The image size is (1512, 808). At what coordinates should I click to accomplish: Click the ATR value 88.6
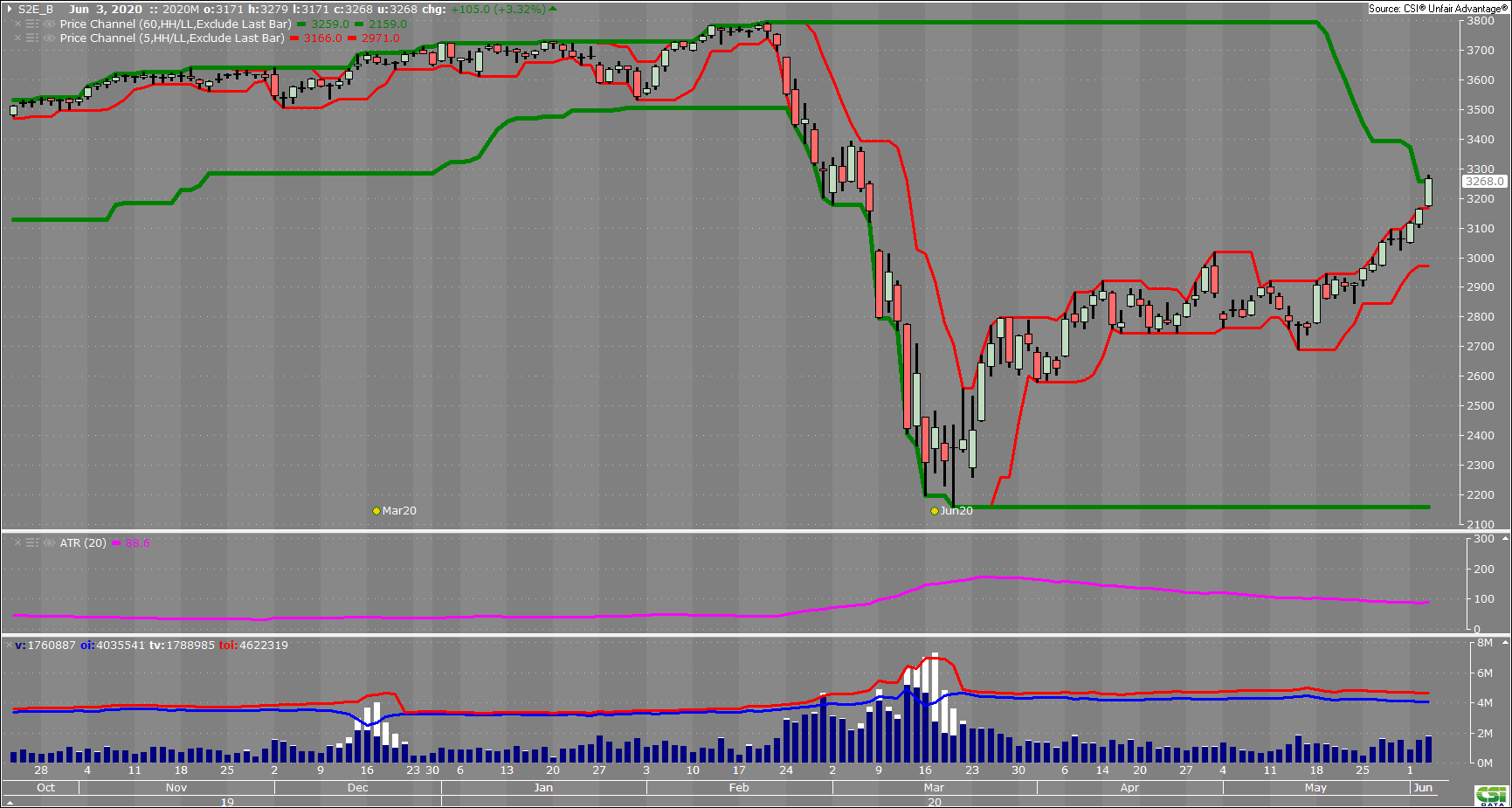click(x=138, y=542)
